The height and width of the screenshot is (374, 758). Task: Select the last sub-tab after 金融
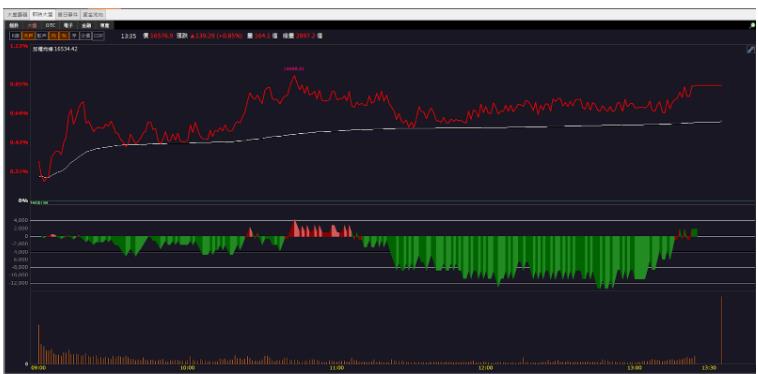point(104,25)
